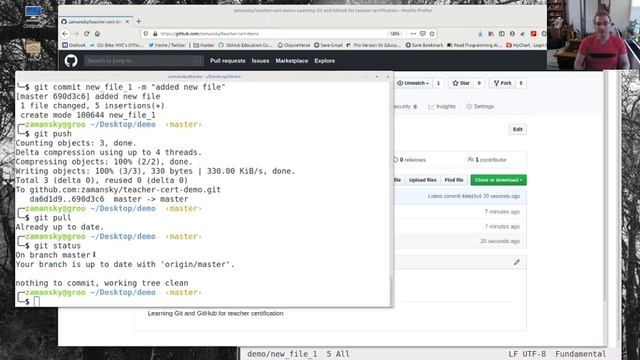Open latest commit hash link
This screenshot has width=640, height=360.
click(471, 196)
